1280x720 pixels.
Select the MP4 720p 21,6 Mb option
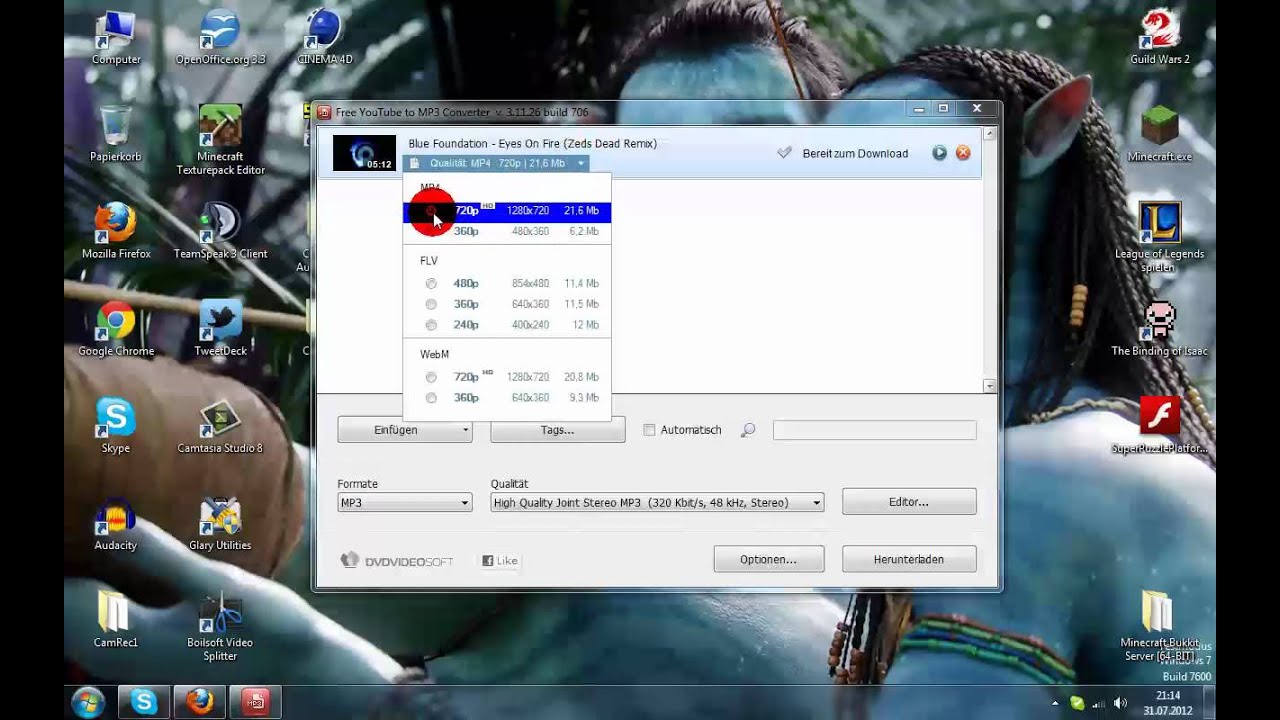pyautogui.click(x=507, y=211)
